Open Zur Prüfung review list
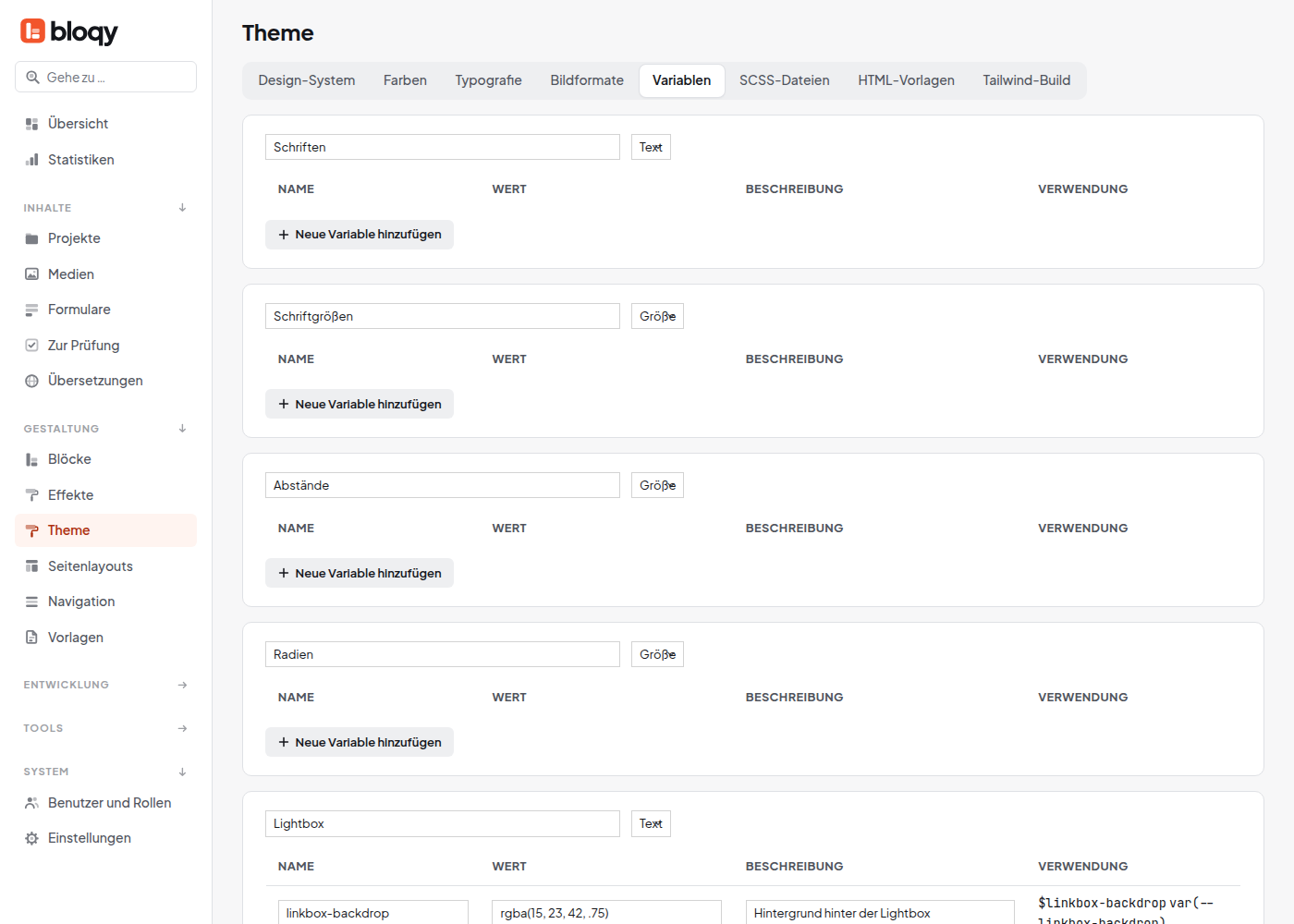1294x924 pixels. click(x=105, y=346)
